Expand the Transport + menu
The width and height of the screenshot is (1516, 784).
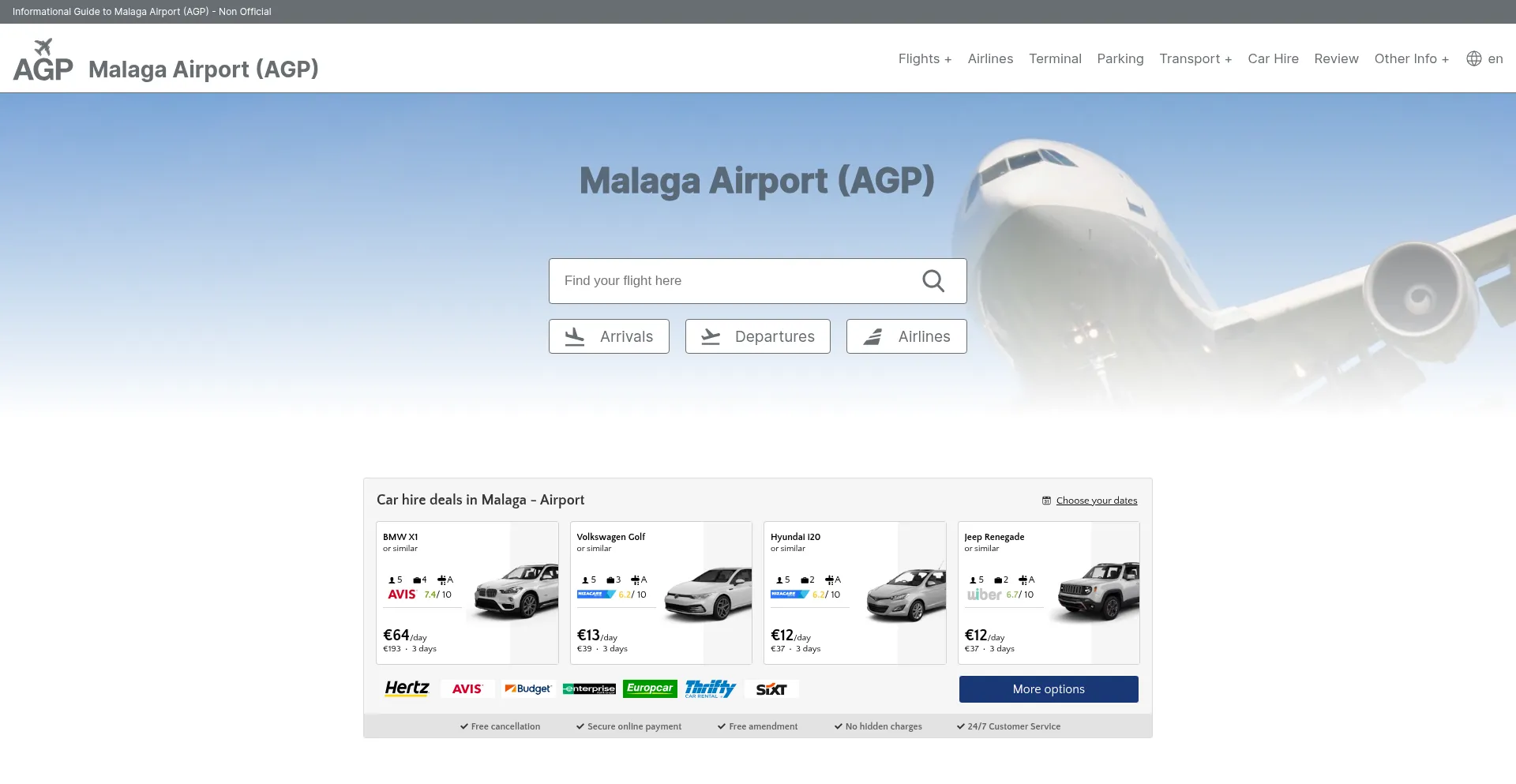coord(1195,58)
